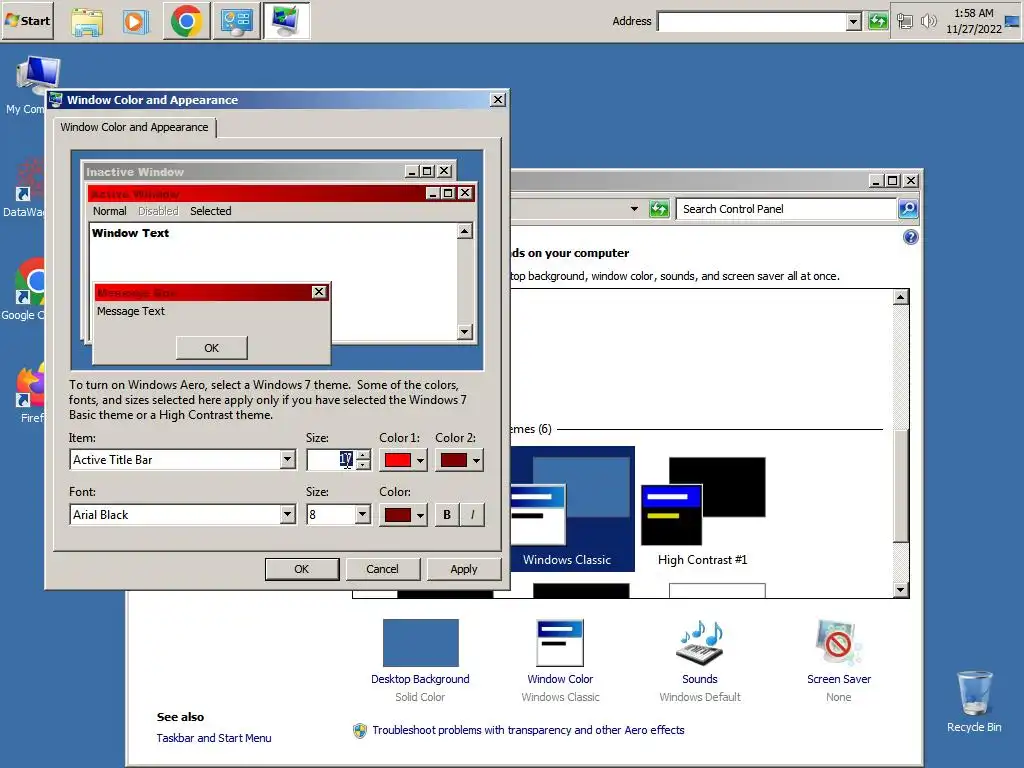Open Taskbar and Start Menu link
Viewport: 1024px width, 768px height.
[x=214, y=738]
